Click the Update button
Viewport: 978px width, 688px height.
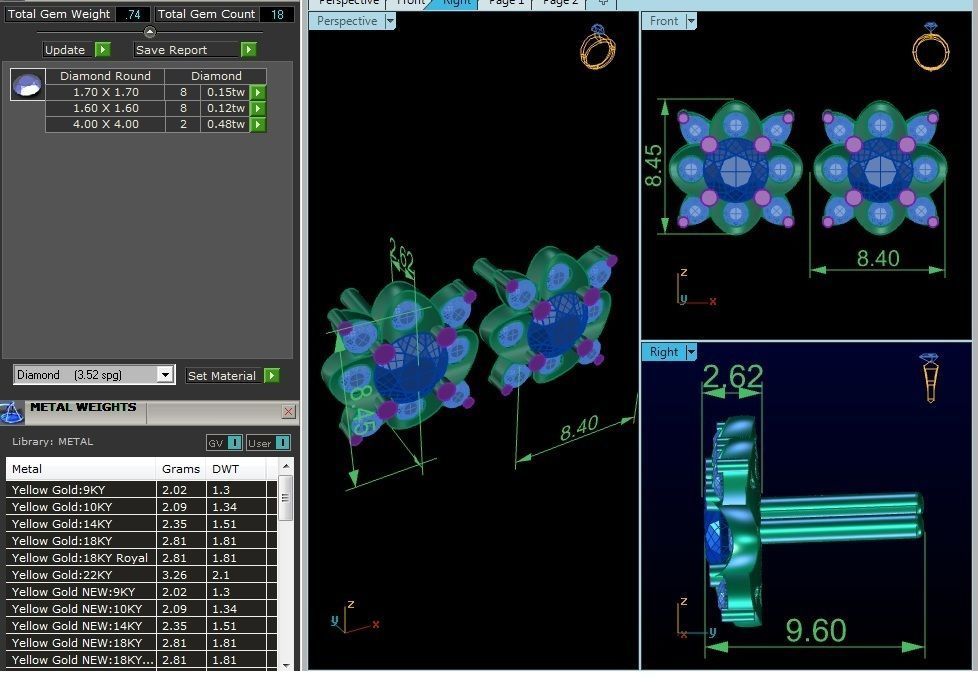pos(65,50)
